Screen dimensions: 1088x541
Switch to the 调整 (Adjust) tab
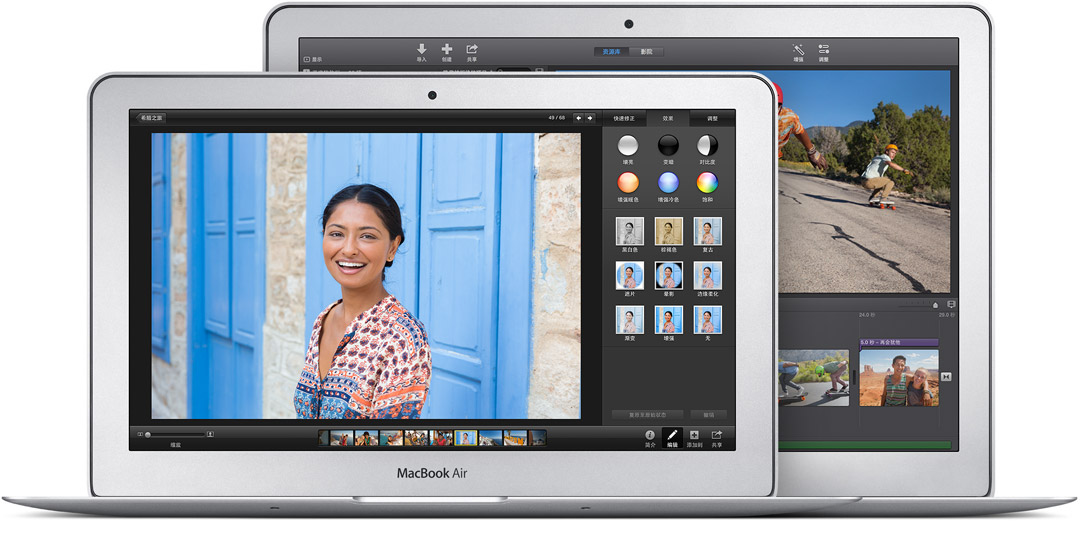(712, 118)
